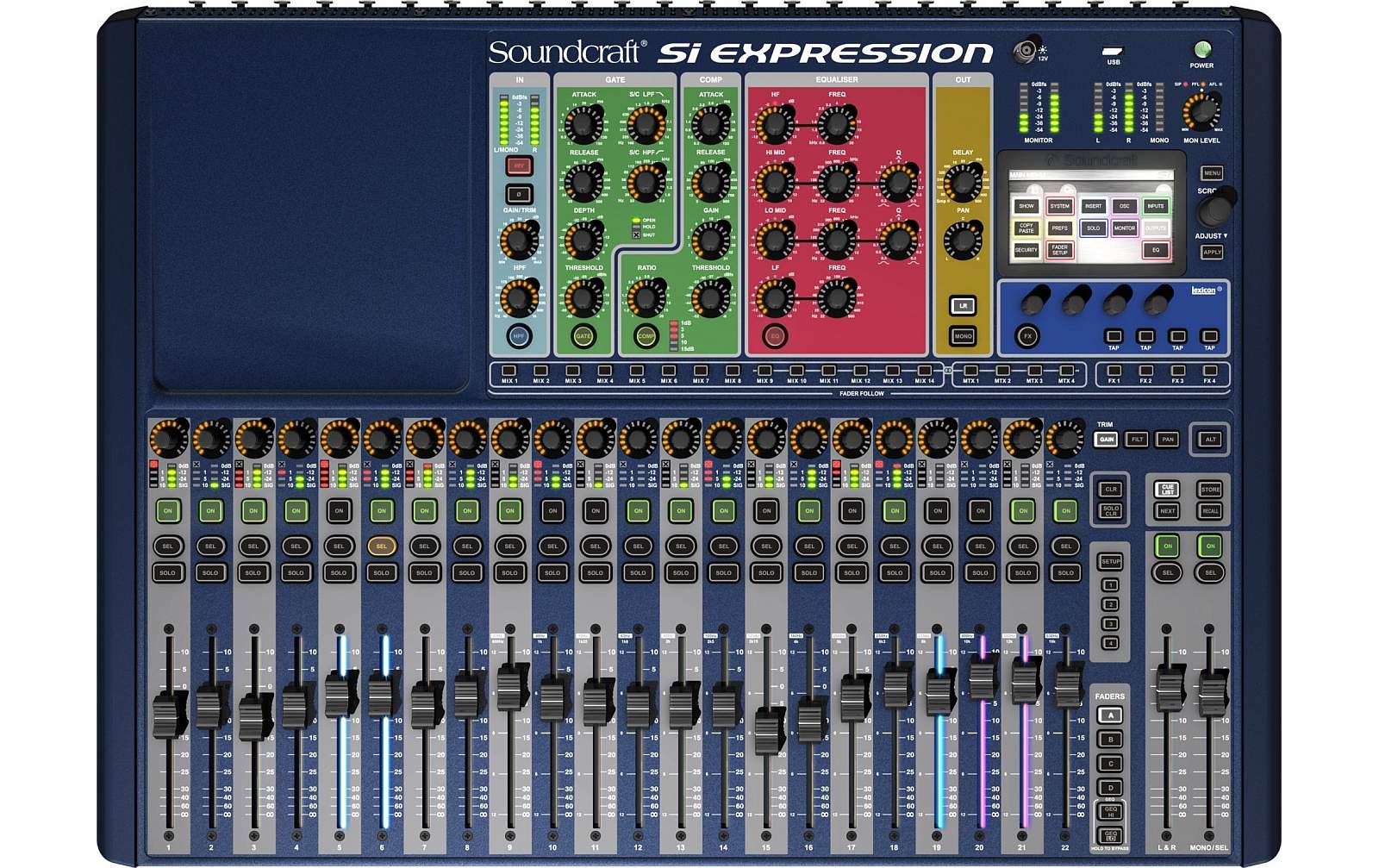Select the MTX 1 fader follow button
The image size is (1379, 868).
point(970,371)
